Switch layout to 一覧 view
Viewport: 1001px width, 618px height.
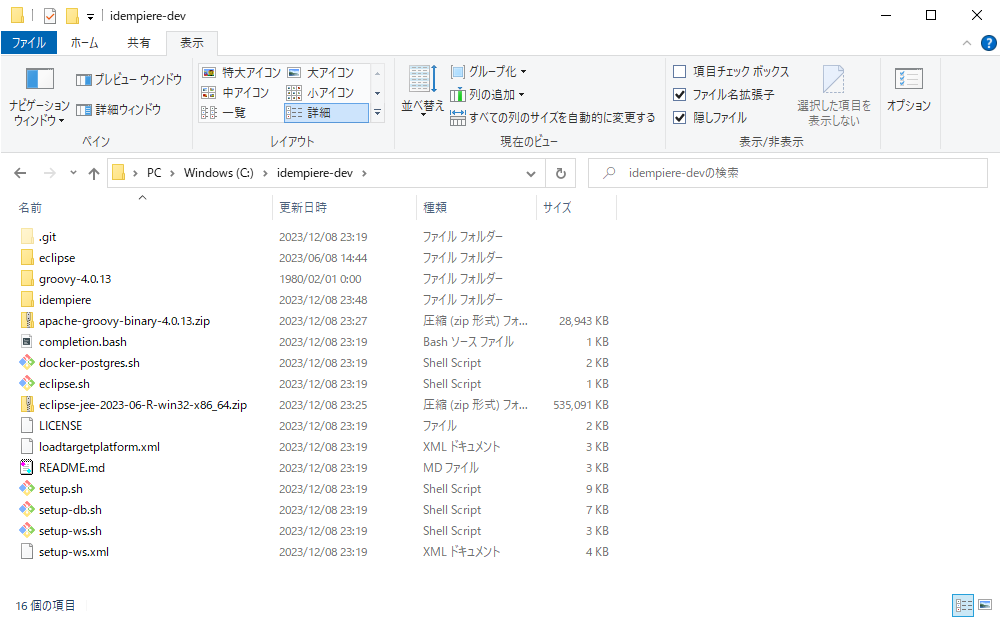223,113
